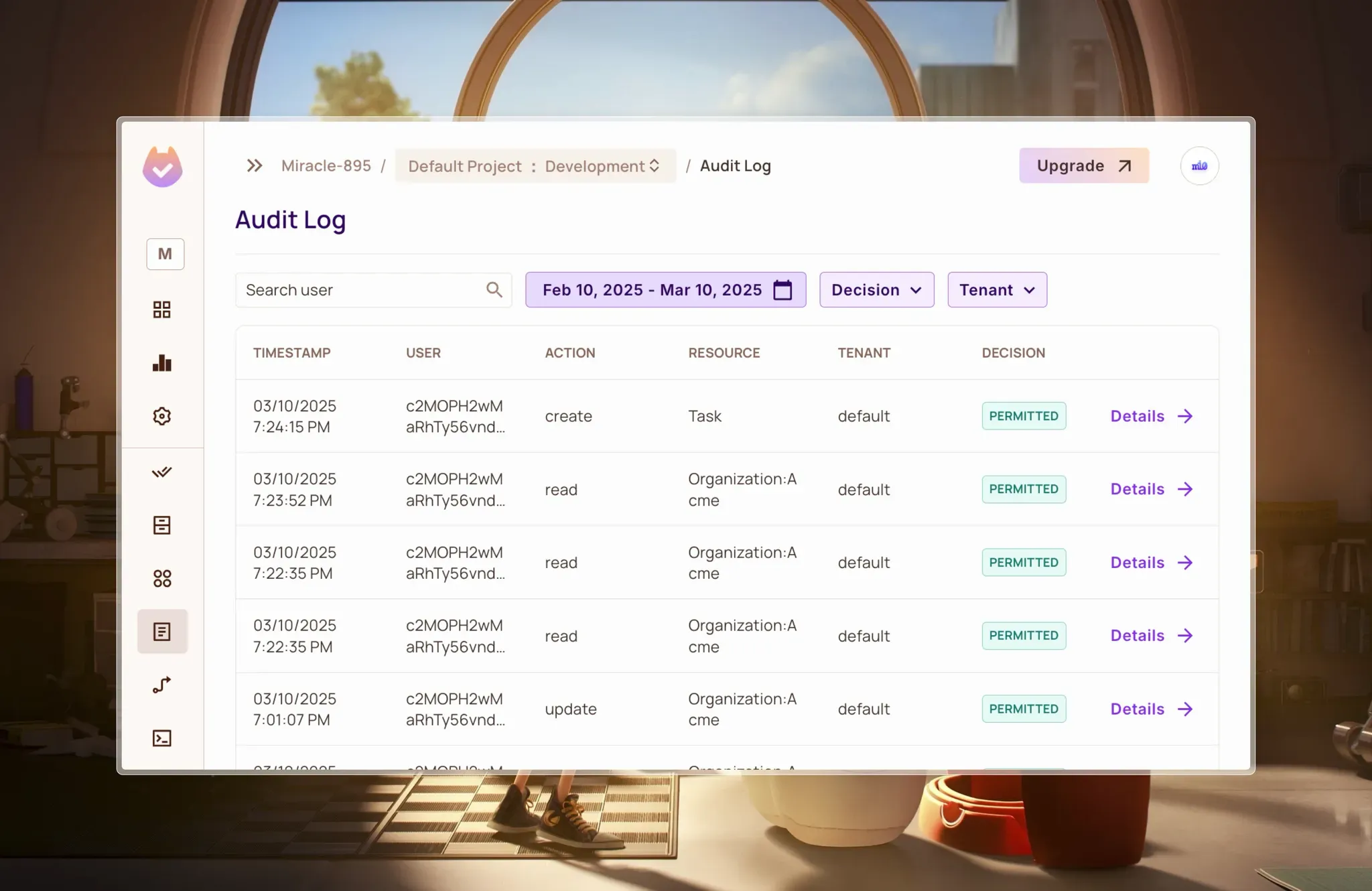The image size is (1372, 891).
Task: Open Default Project Development environment switcher
Action: pyautogui.click(x=535, y=166)
